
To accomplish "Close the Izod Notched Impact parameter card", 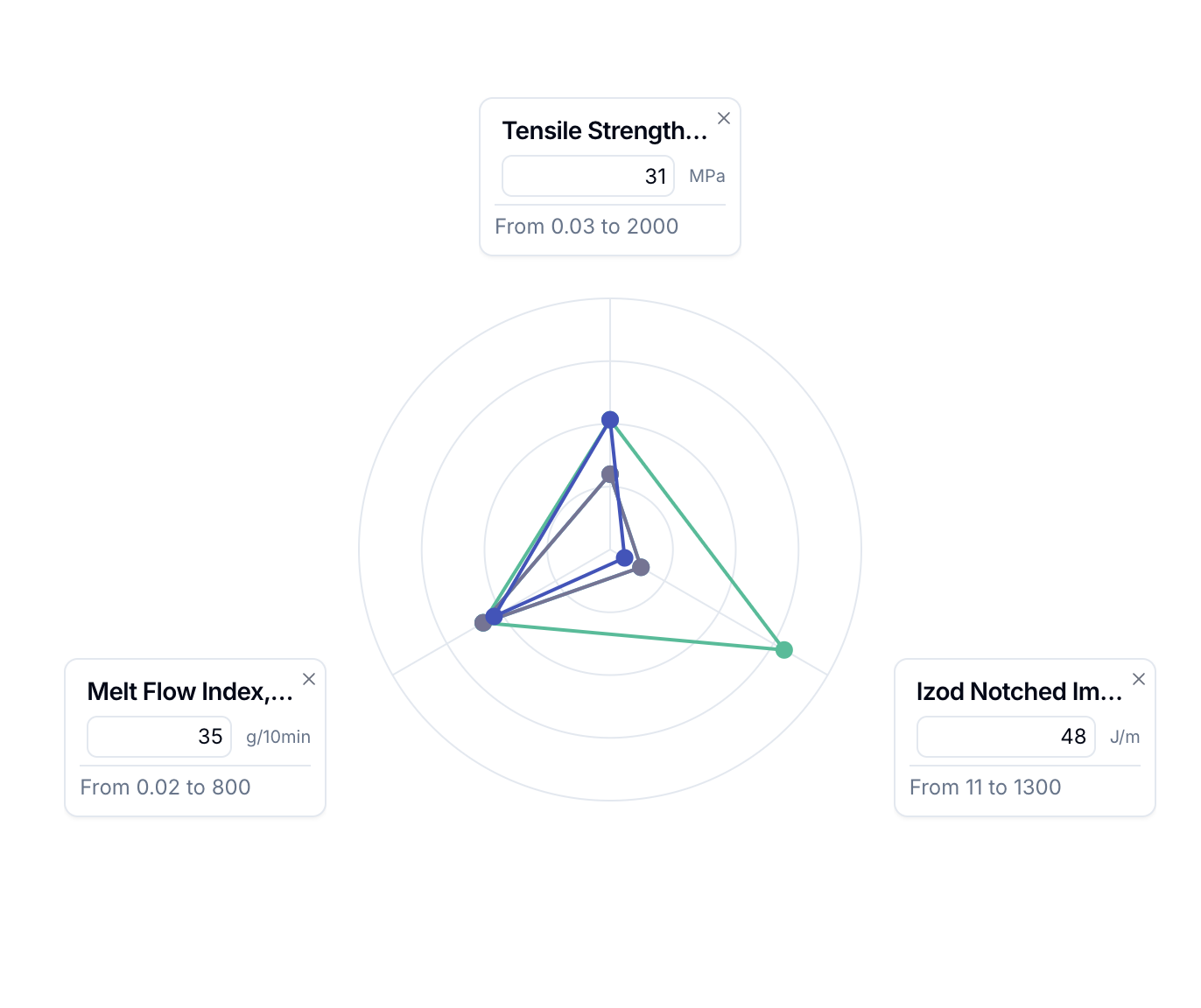I will pyautogui.click(x=1138, y=678).
